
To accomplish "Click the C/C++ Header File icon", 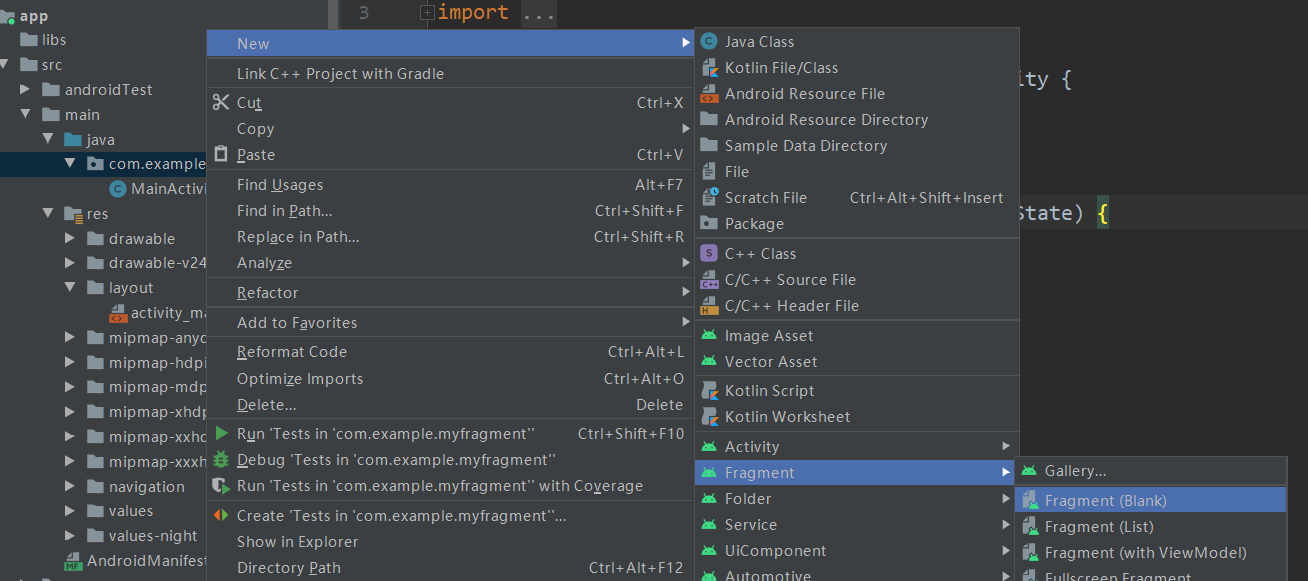I will click(709, 306).
